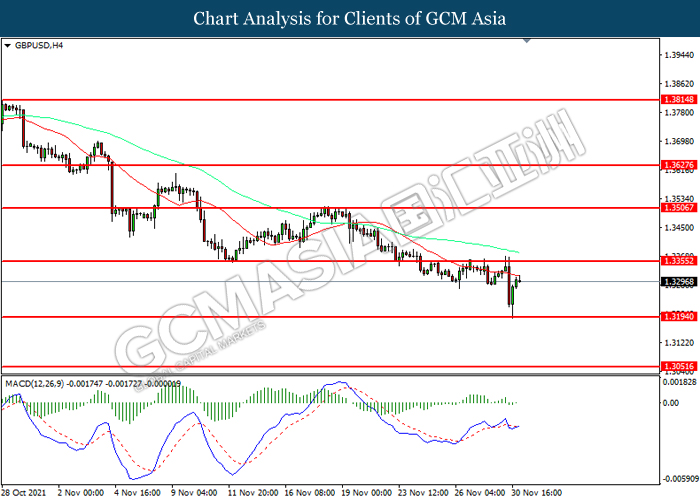Click the 9 Nov 04:00 time label
Image resolution: width=700 pixels, height=500 pixels.
coord(194,493)
